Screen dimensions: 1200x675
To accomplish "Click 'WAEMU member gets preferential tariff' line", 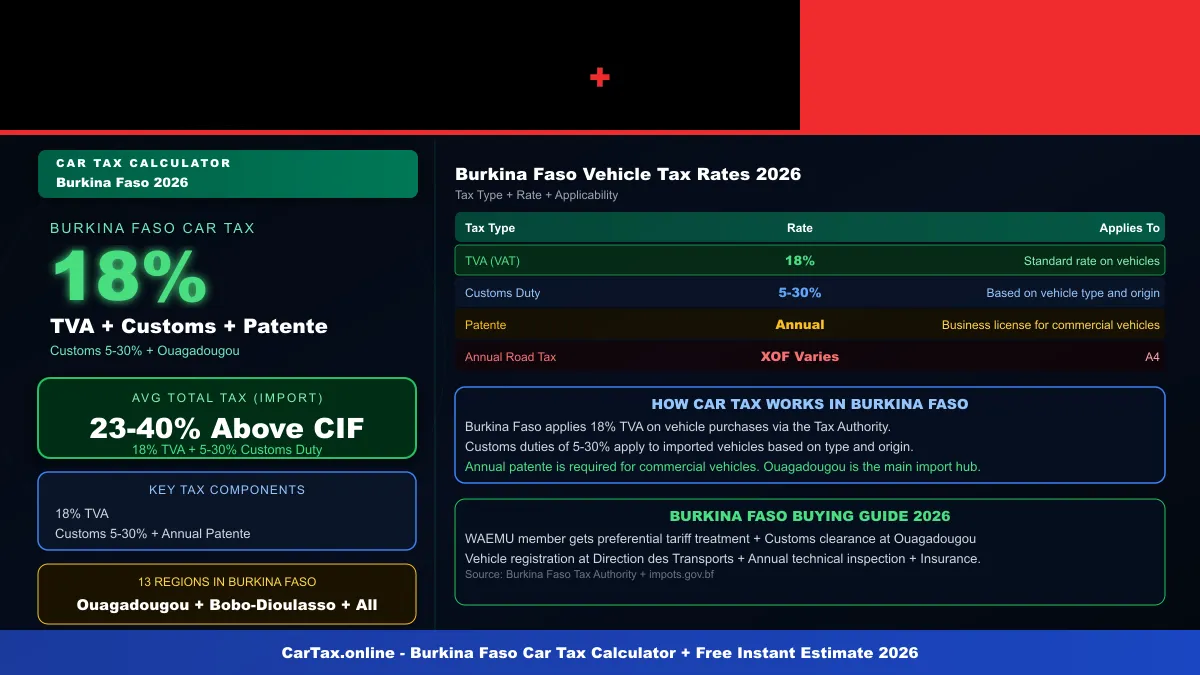I will (721, 539).
